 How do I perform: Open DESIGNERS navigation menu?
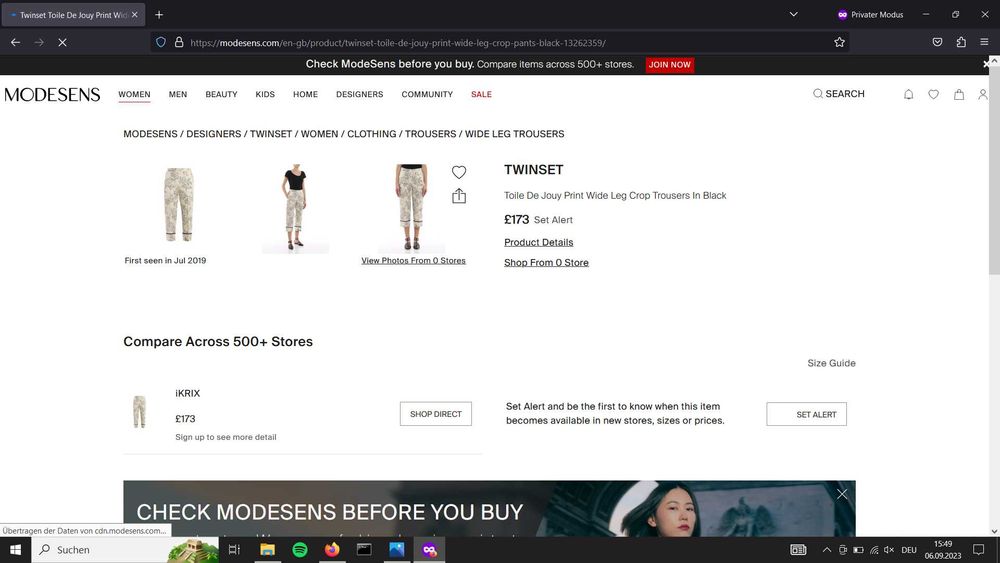(x=360, y=94)
